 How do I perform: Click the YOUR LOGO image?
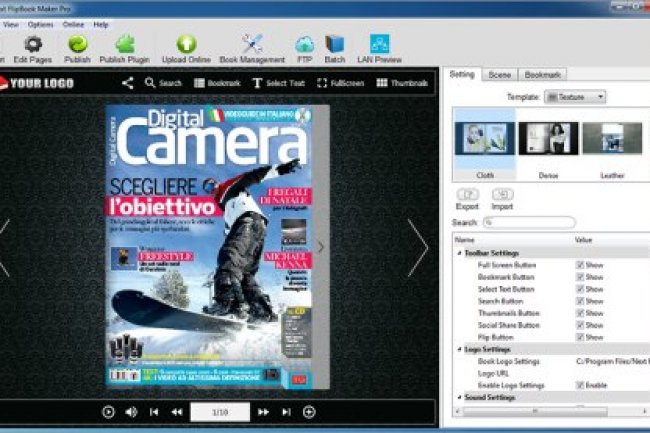click(36, 83)
